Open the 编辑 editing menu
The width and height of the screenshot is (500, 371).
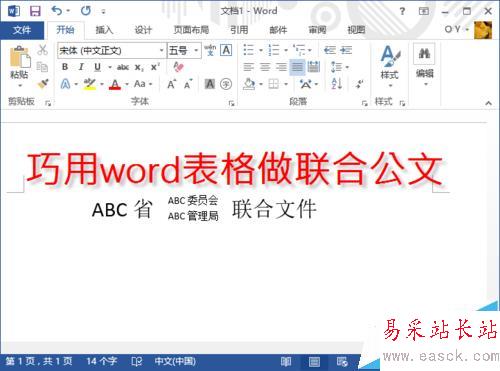pyautogui.click(x=424, y=66)
